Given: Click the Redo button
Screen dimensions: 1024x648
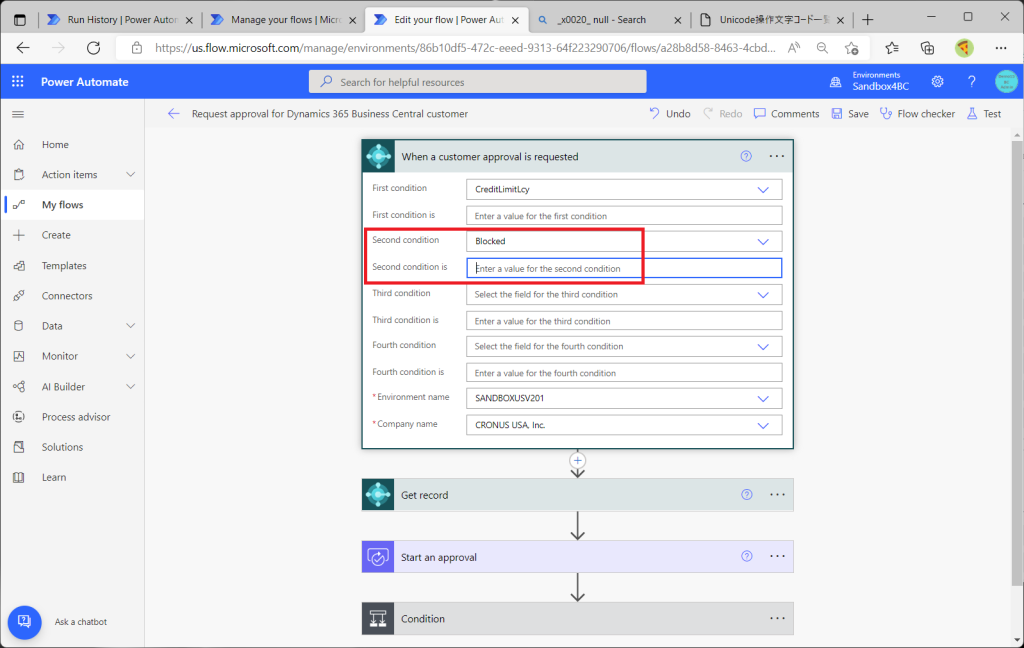Looking at the screenshot, I should (722, 114).
